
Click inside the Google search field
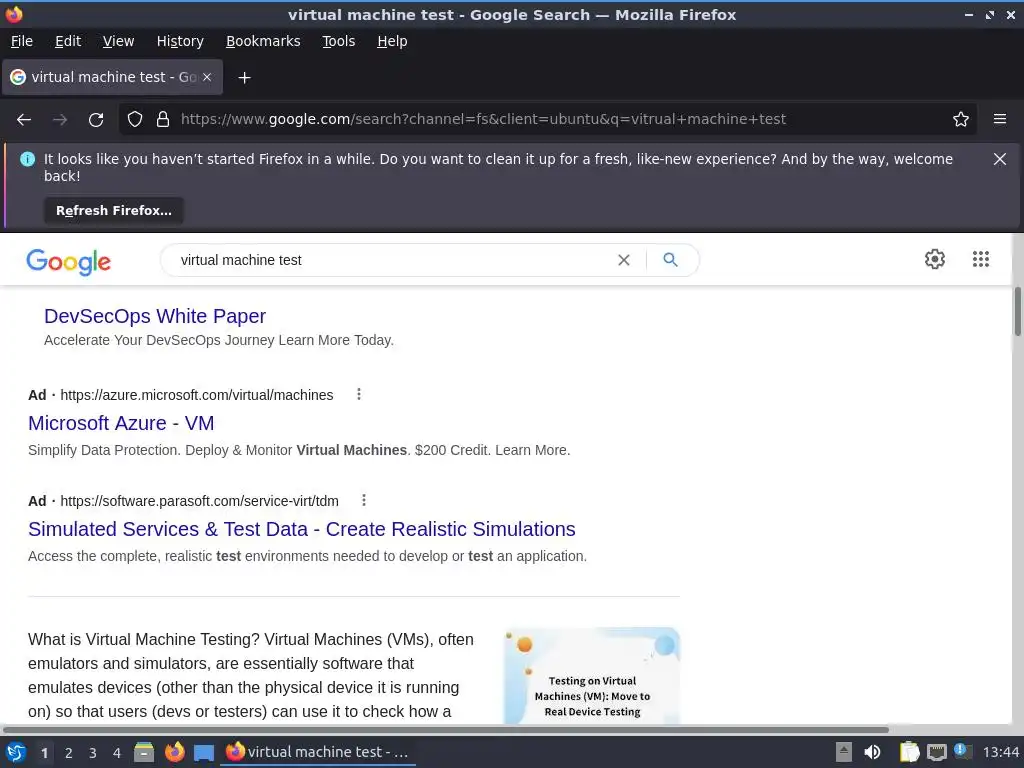point(392,260)
